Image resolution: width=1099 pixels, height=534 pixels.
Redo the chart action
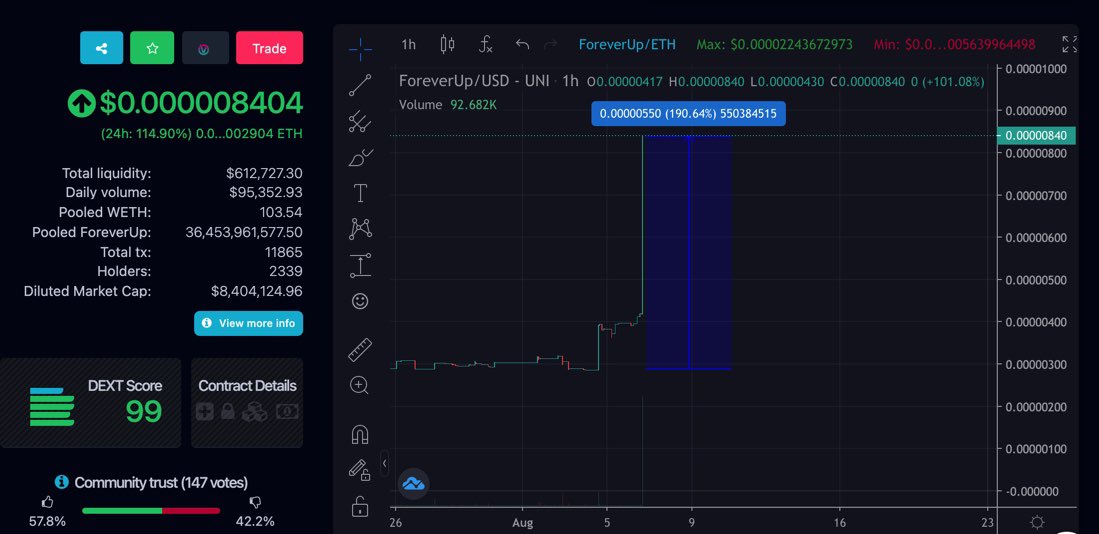(x=551, y=45)
